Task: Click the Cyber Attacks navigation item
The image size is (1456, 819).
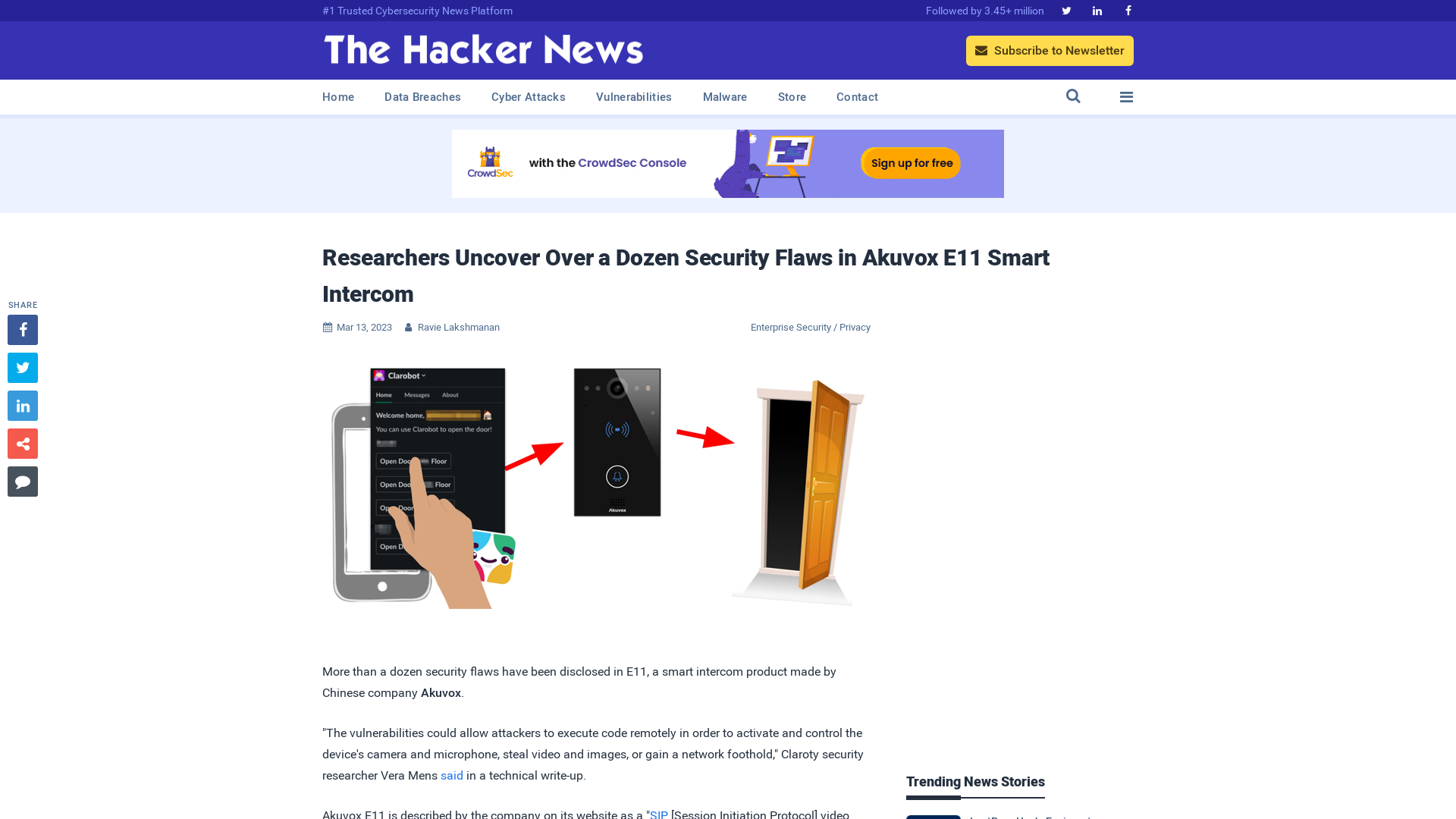Action: click(x=528, y=97)
